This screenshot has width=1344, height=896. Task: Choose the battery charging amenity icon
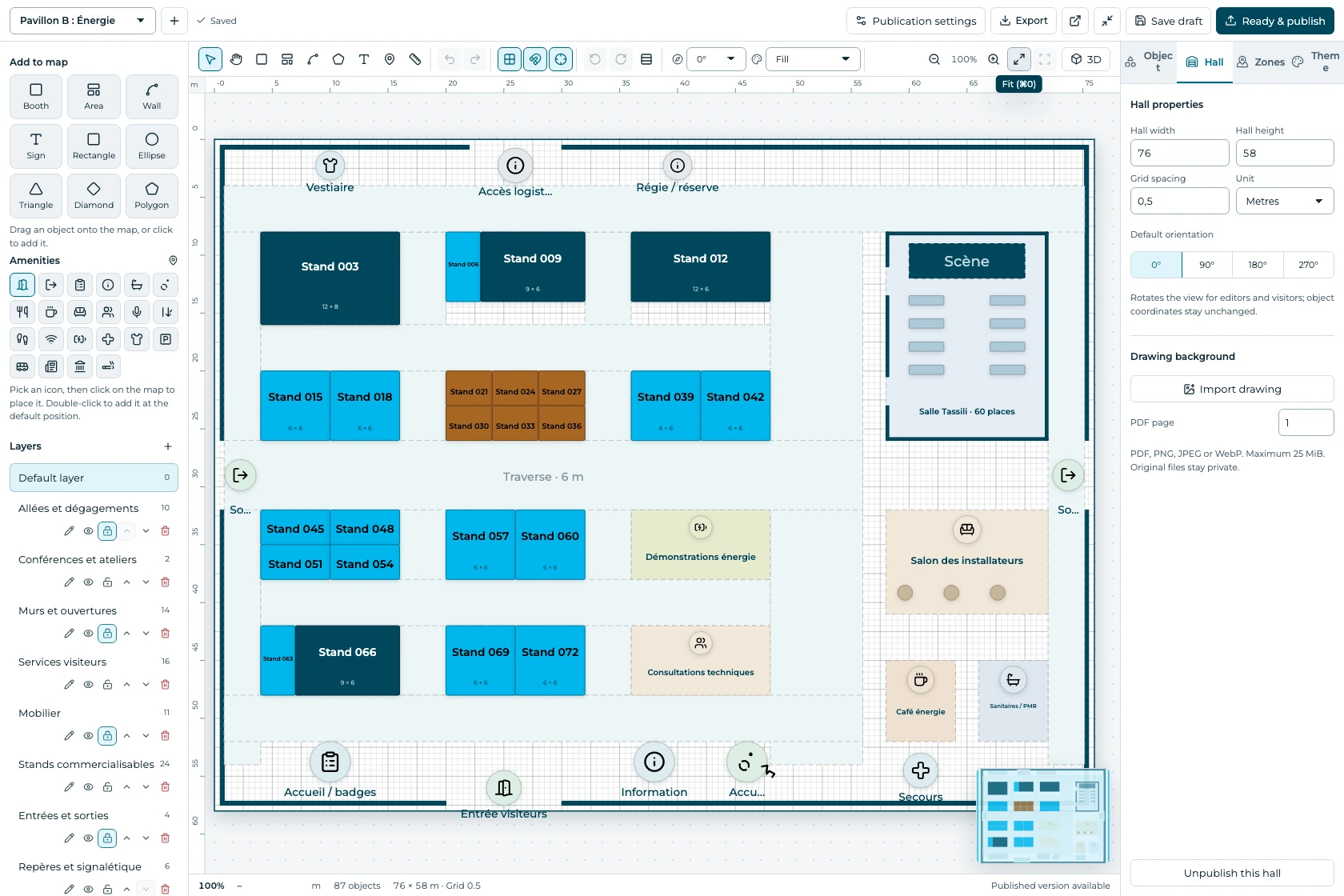pos(80,339)
